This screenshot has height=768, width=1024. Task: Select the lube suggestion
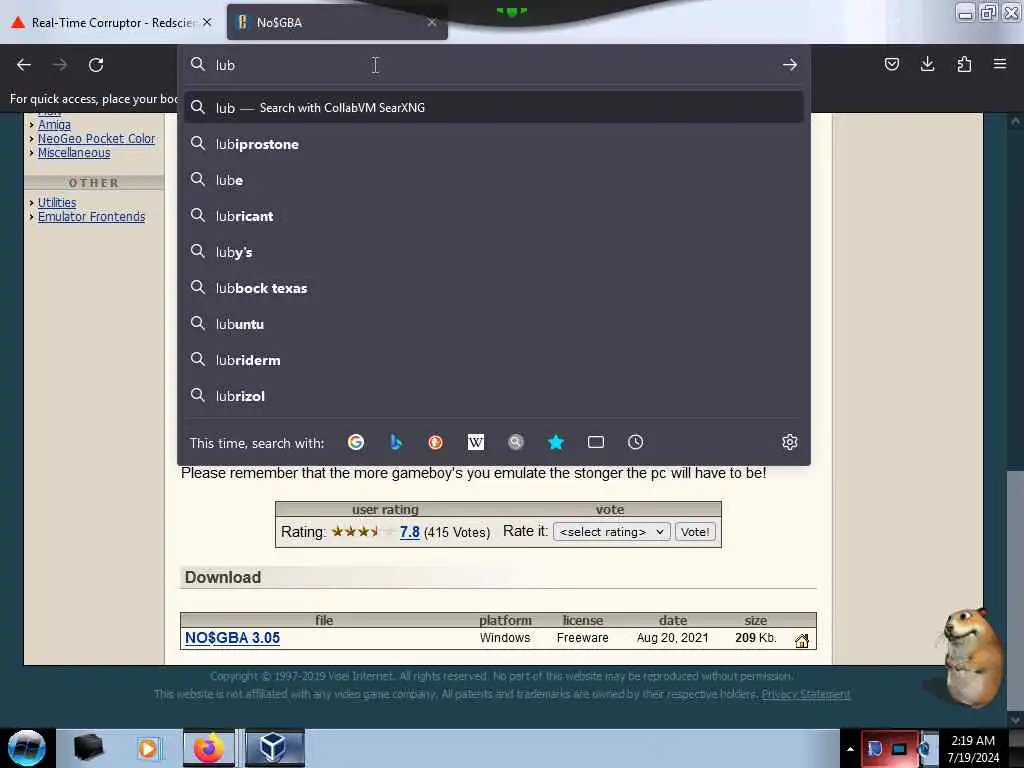click(x=493, y=180)
